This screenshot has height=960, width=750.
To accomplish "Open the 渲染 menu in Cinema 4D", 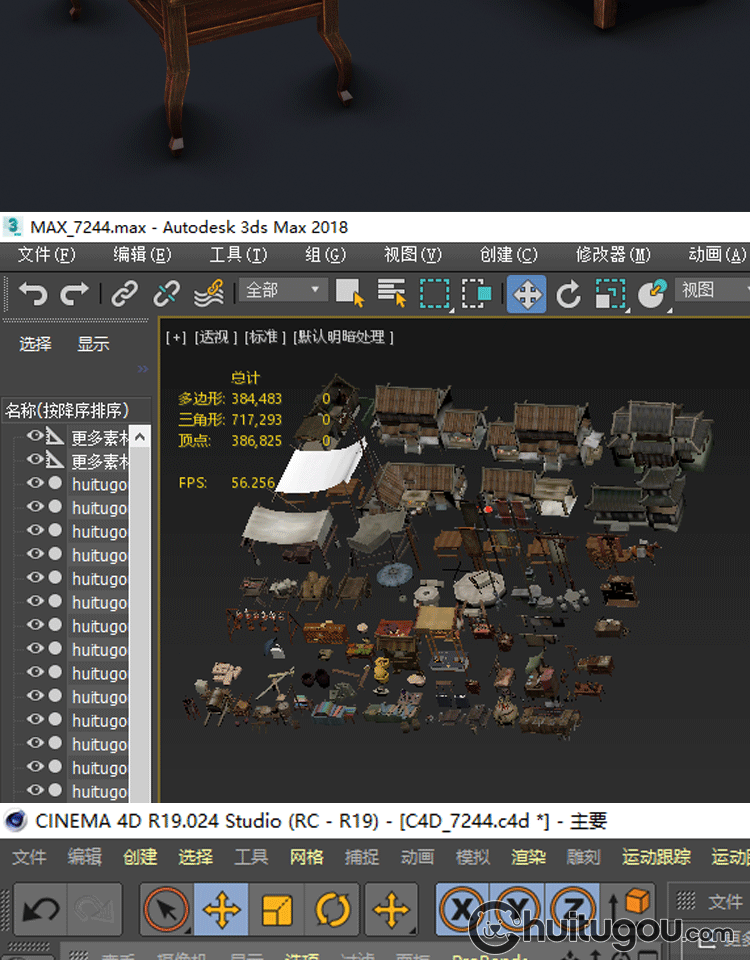I will pos(528,857).
